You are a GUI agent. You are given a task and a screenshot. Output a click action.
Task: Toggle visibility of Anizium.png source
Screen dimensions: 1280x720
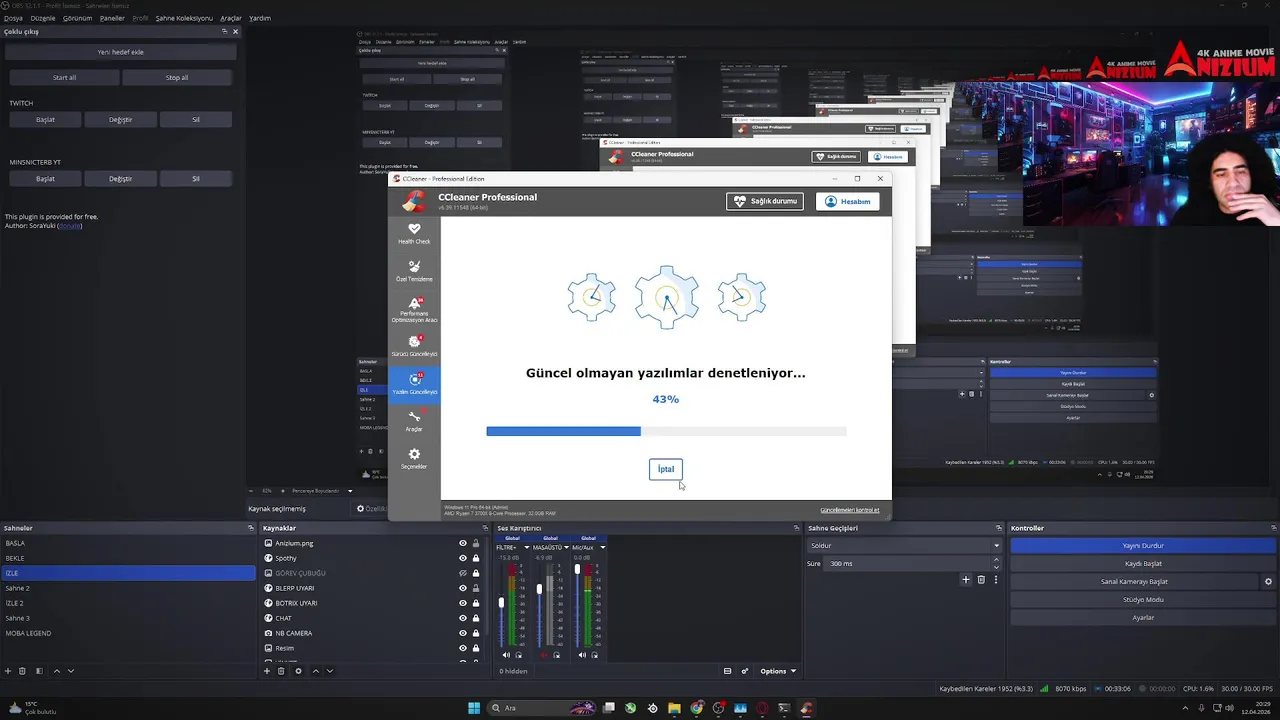tap(462, 543)
